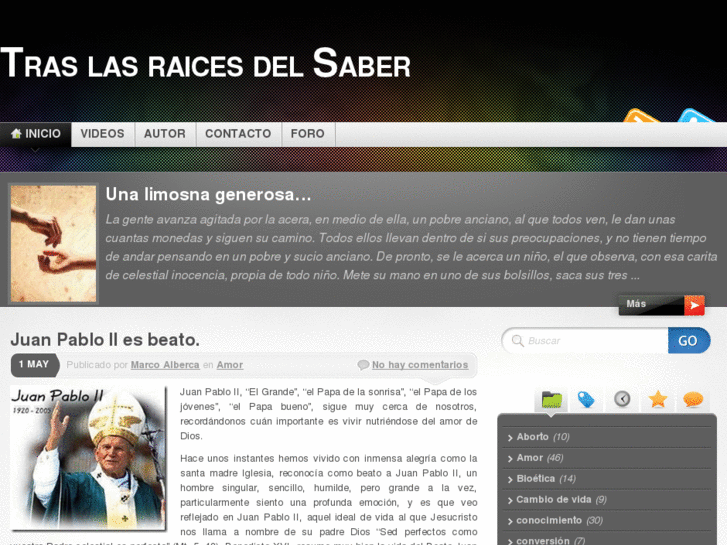Open the CONTACTO menu item
The width and height of the screenshot is (727, 545).
pos(238,134)
